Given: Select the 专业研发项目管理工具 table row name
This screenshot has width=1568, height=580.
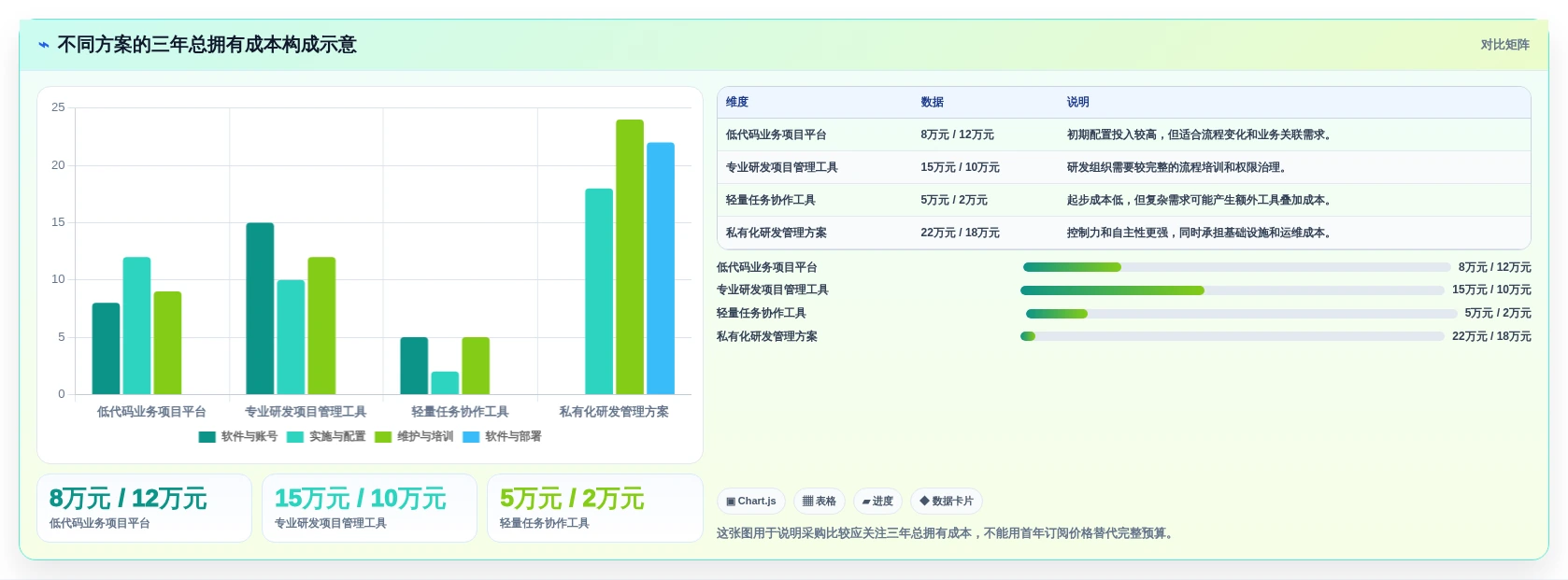Looking at the screenshot, I should point(781,167).
